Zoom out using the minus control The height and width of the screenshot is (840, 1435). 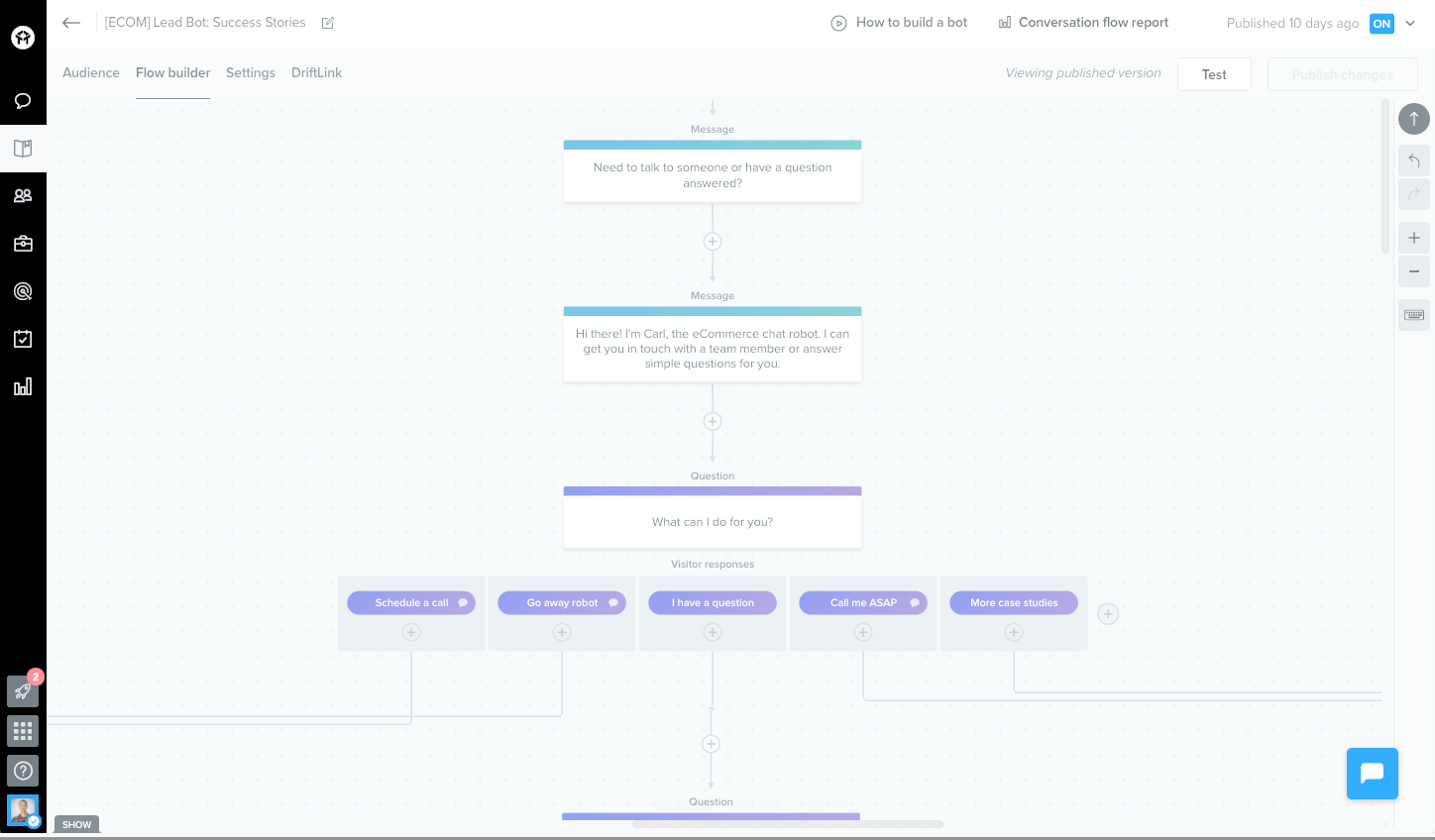pyautogui.click(x=1413, y=271)
